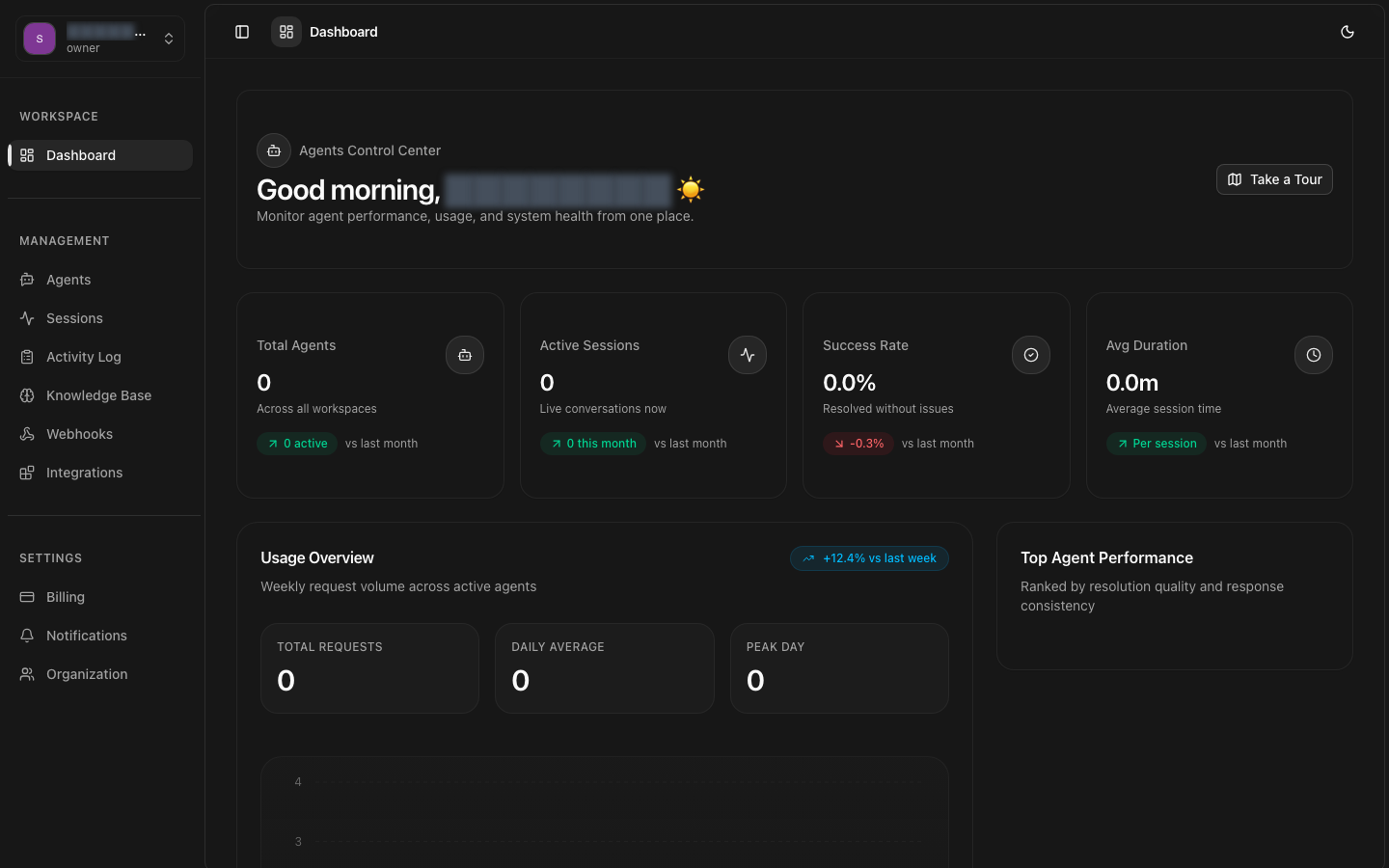Click the Avg Duration label
The height and width of the screenshot is (868, 1389).
(x=1147, y=345)
